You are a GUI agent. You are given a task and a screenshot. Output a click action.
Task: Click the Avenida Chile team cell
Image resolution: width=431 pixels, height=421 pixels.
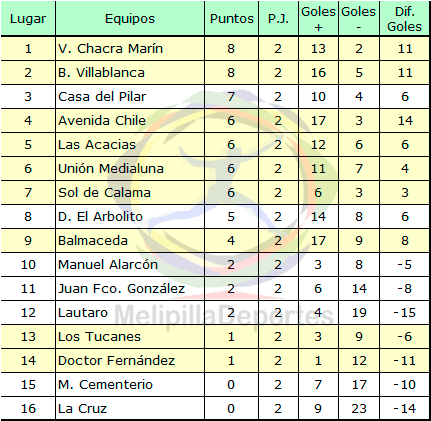click(x=130, y=121)
